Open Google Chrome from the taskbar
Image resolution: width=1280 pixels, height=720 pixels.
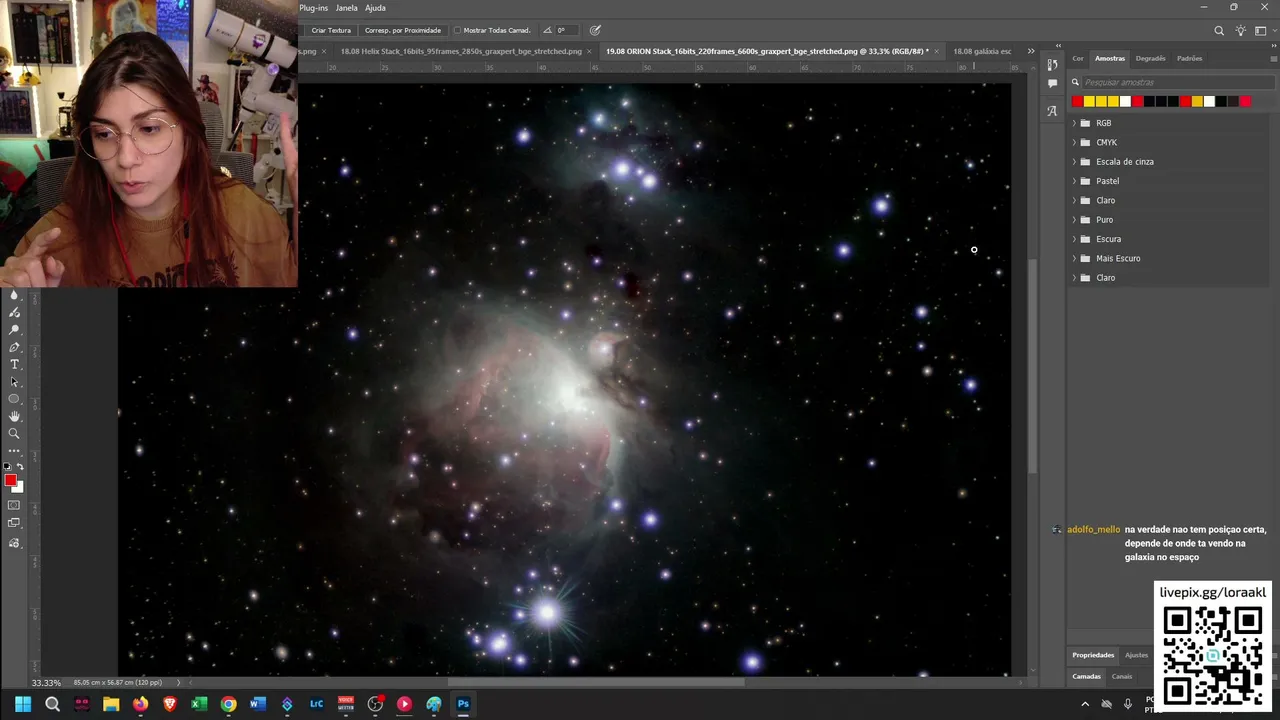[228, 704]
